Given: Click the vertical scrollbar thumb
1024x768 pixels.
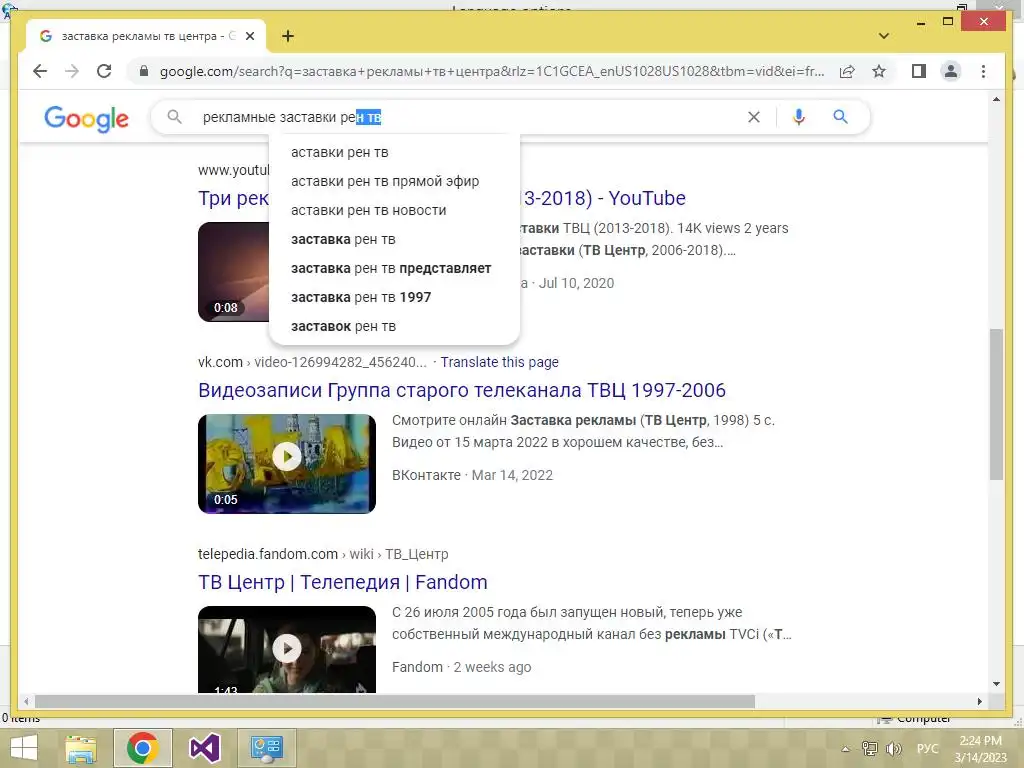Looking at the screenshot, I should (x=996, y=405).
